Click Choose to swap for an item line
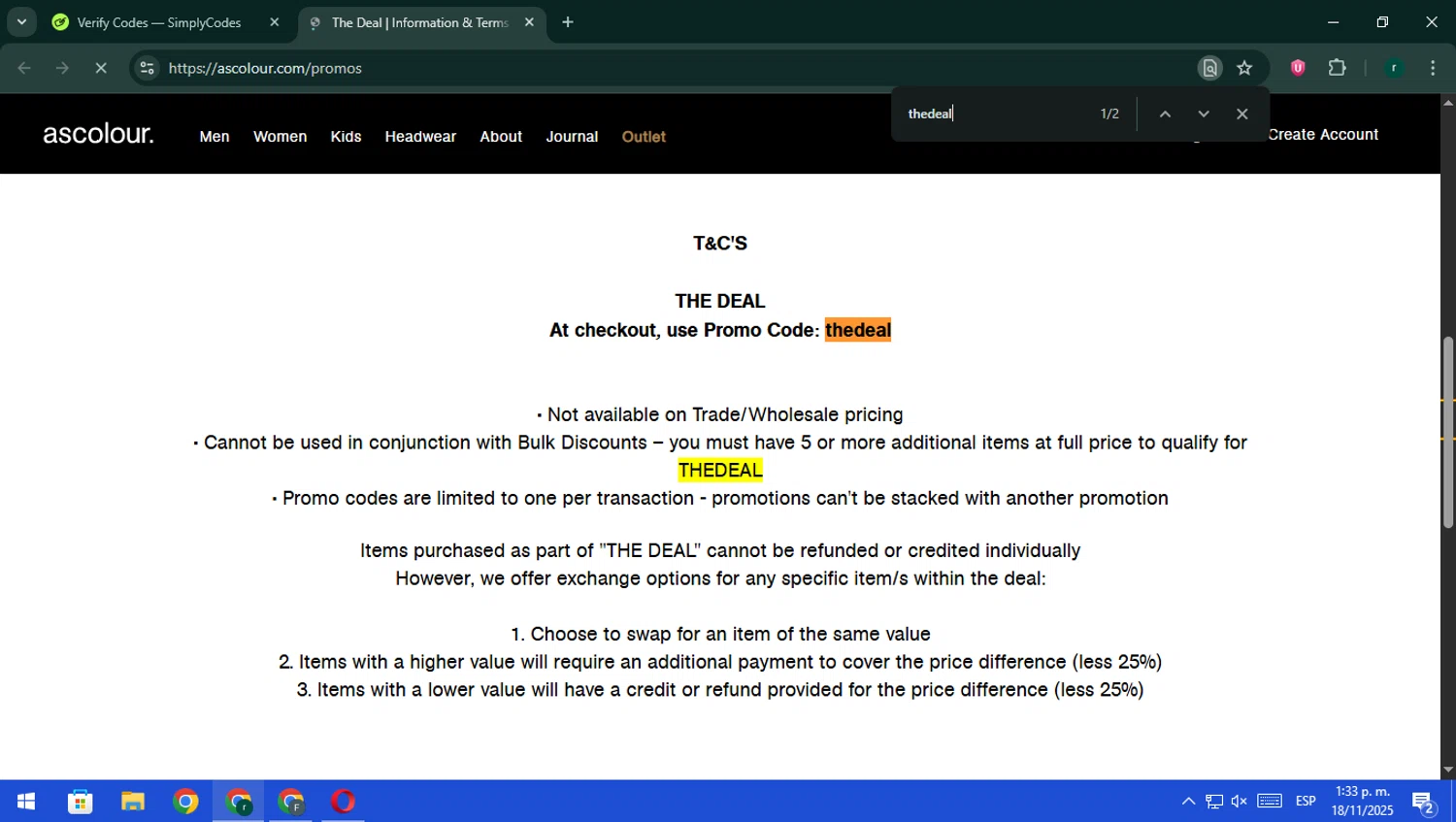1456x822 pixels. [720, 635]
